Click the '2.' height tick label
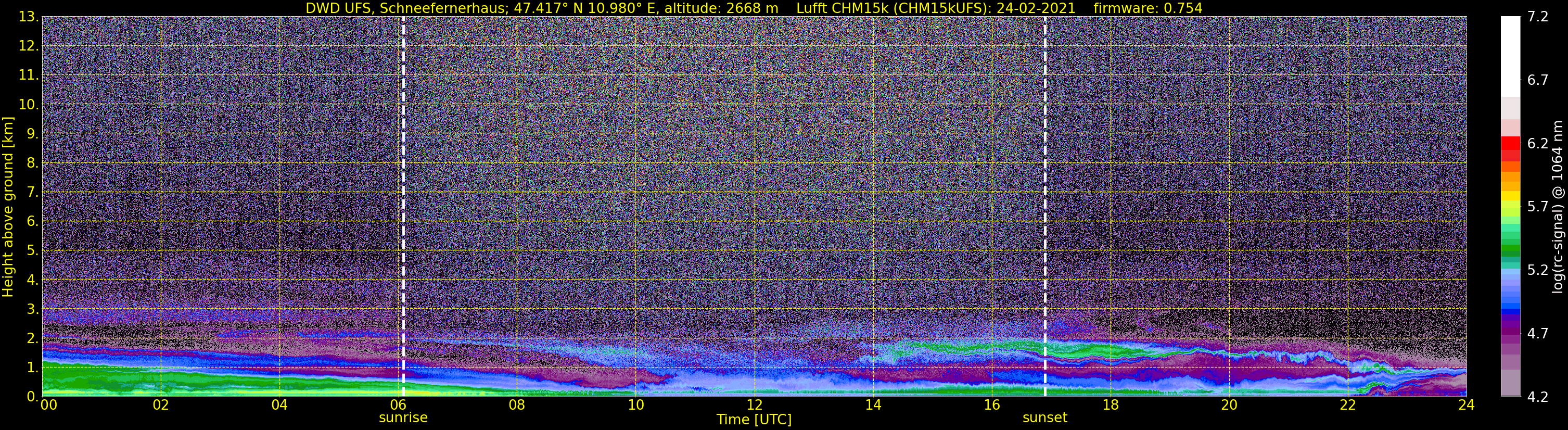Viewport: 1568px width, 430px height. (32, 338)
